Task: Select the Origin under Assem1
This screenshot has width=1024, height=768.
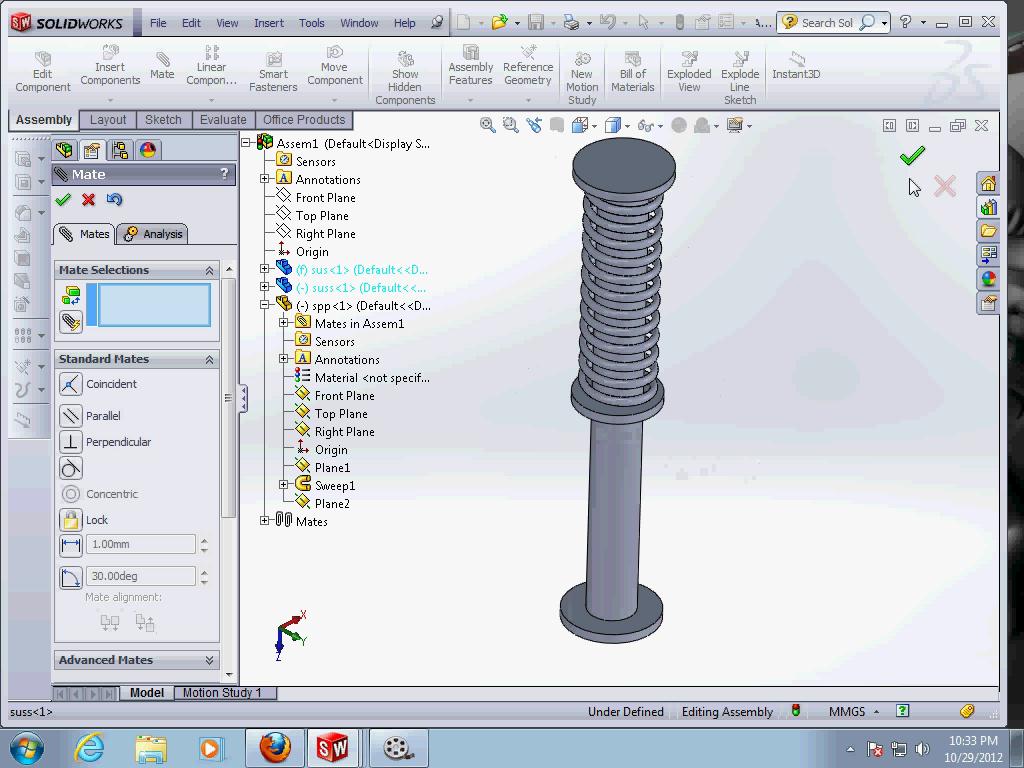Action: [312, 251]
